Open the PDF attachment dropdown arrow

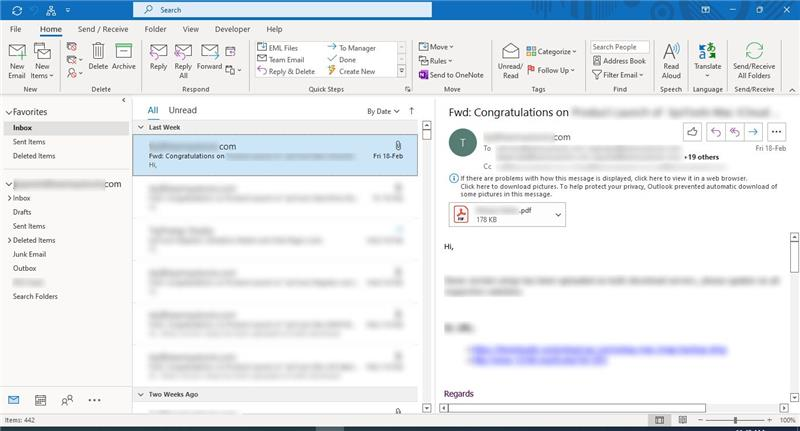pyautogui.click(x=558, y=215)
